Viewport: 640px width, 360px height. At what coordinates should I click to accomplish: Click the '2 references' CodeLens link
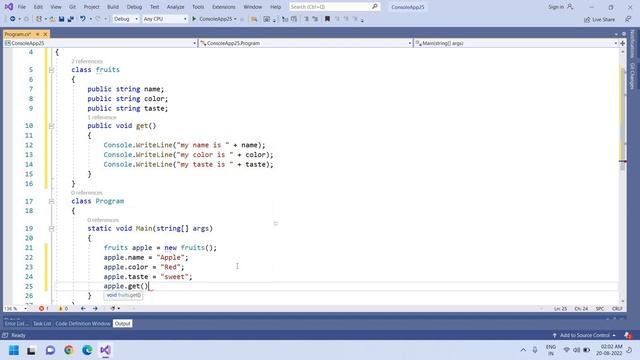coord(87,61)
